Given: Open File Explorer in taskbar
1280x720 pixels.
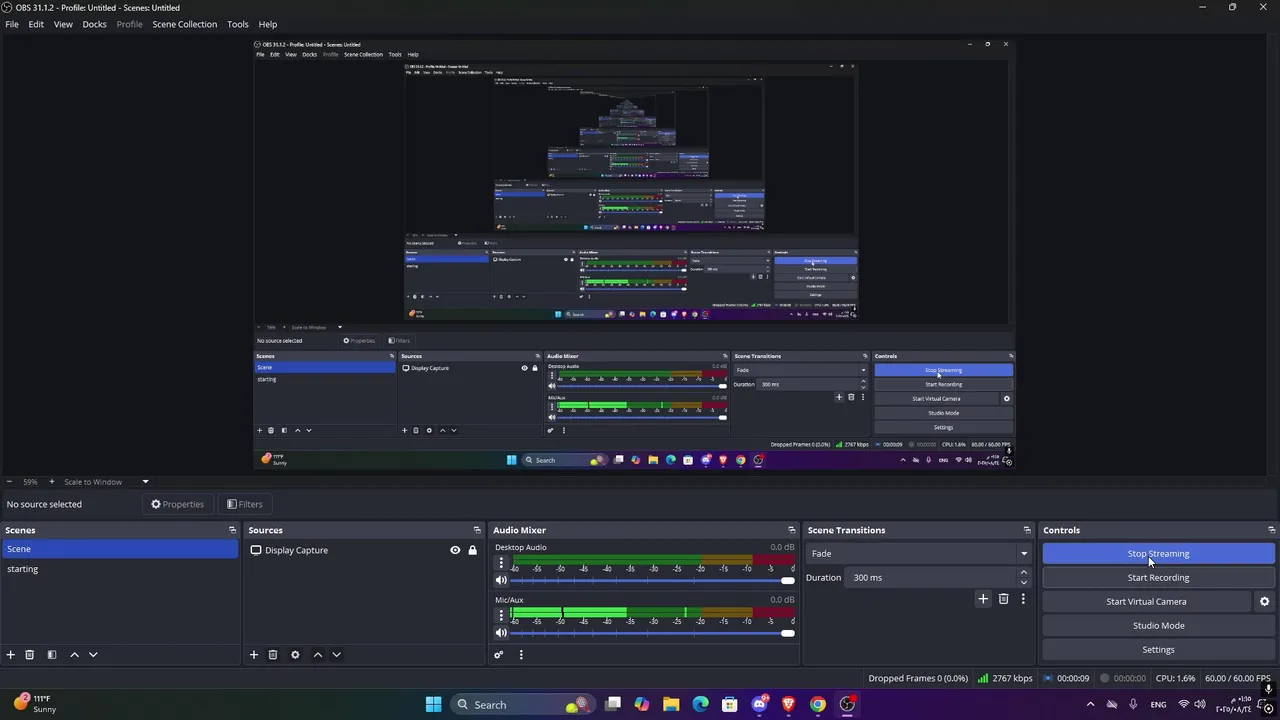Looking at the screenshot, I should (671, 705).
